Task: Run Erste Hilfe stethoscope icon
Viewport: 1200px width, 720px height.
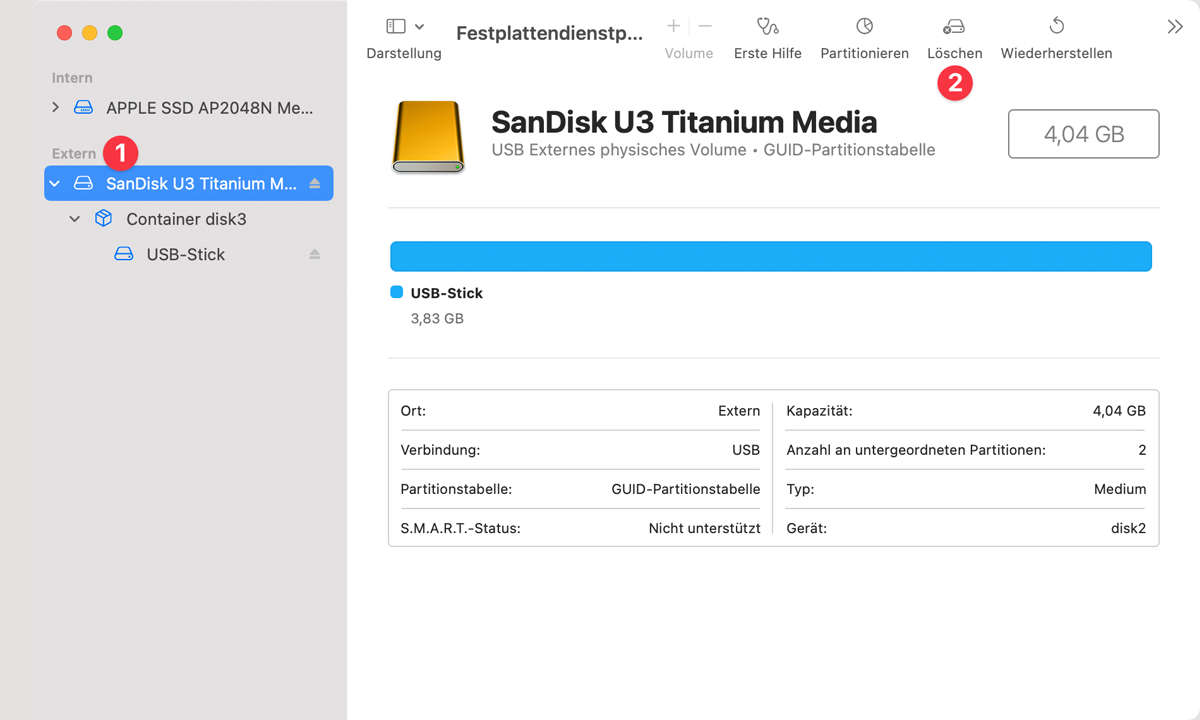Action: point(767,27)
